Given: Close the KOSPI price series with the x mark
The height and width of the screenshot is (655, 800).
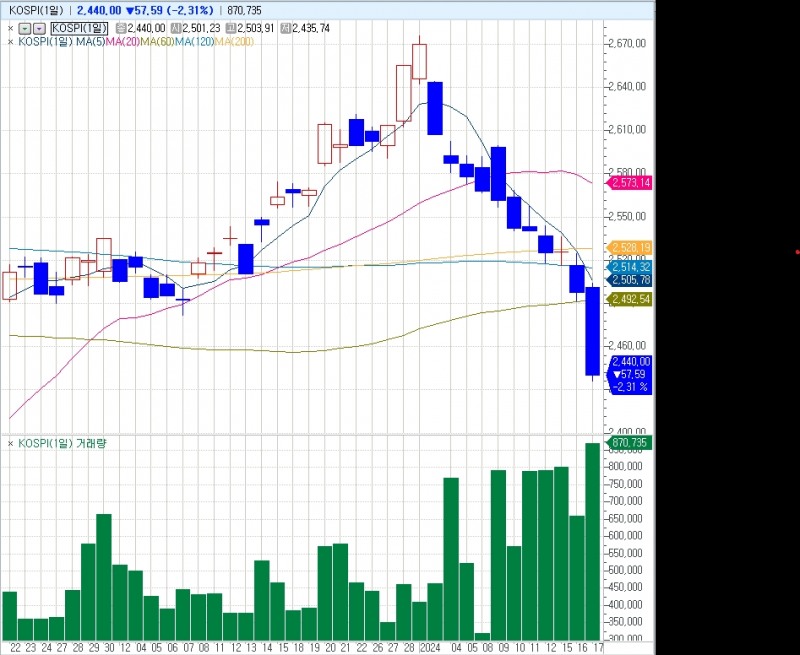Looking at the screenshot, I should click(10, 29).
